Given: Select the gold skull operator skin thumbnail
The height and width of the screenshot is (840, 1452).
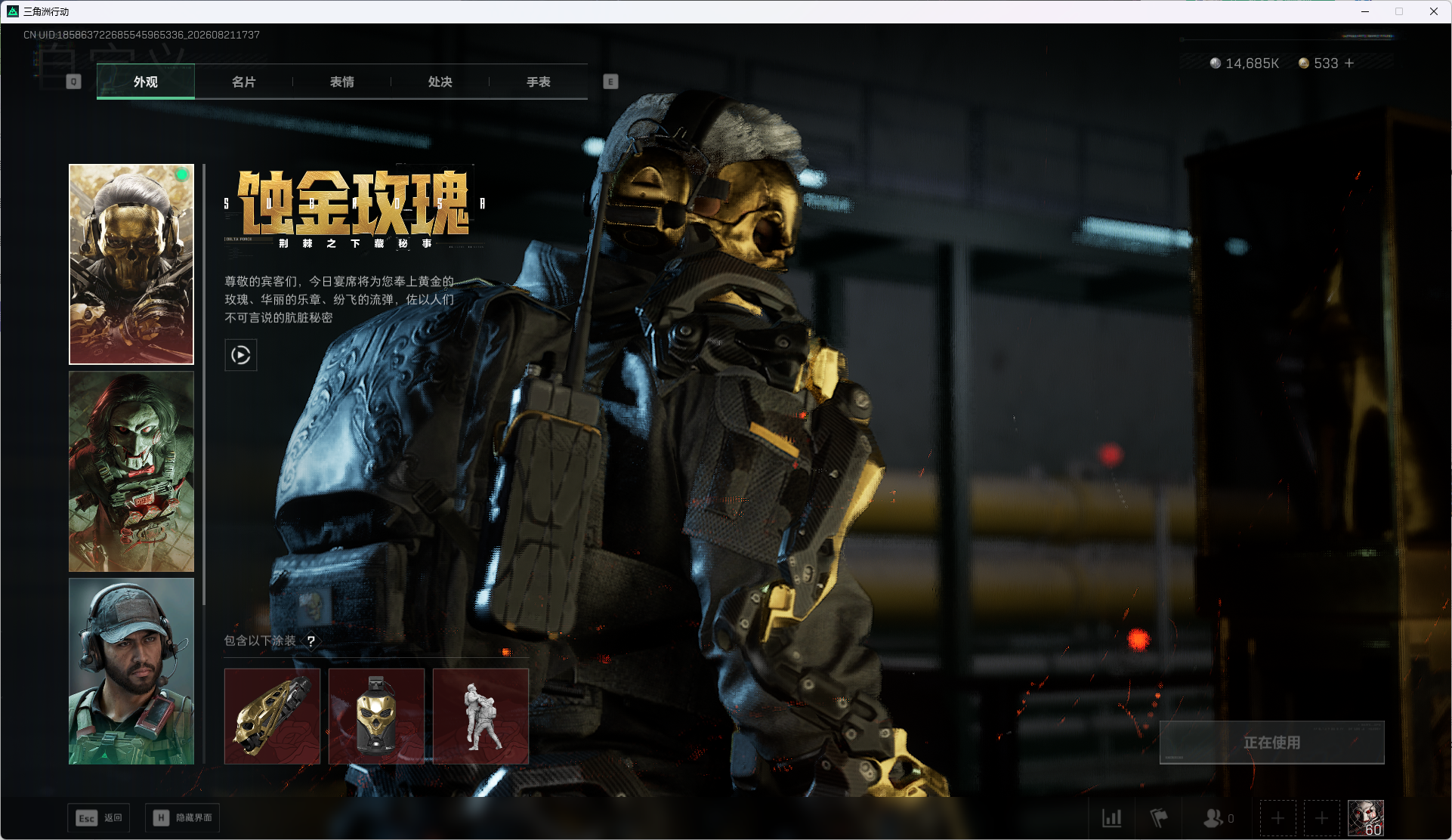Looking at the screenshot, I should (x=131, y=264).
